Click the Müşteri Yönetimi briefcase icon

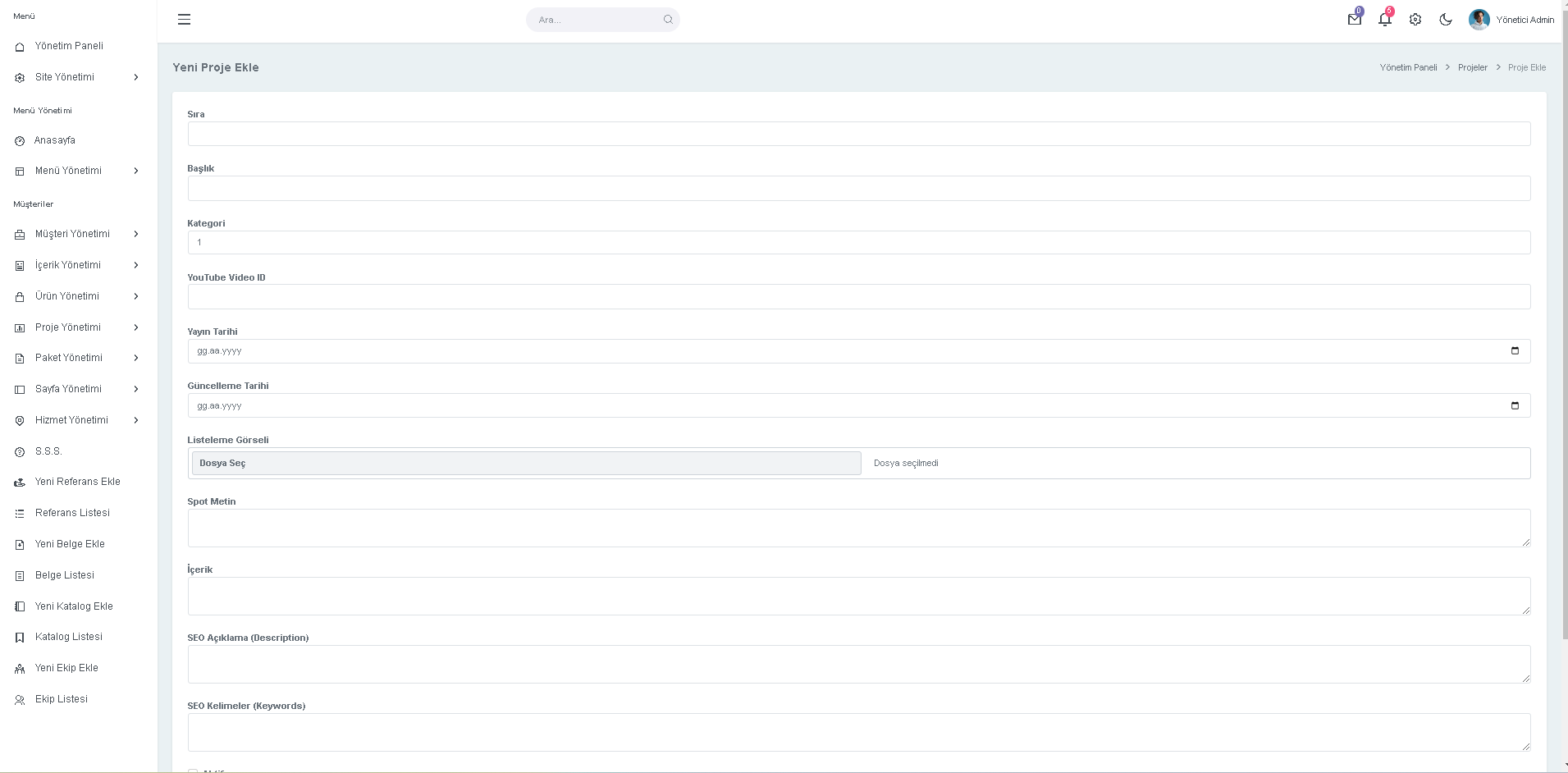(20, 235)
